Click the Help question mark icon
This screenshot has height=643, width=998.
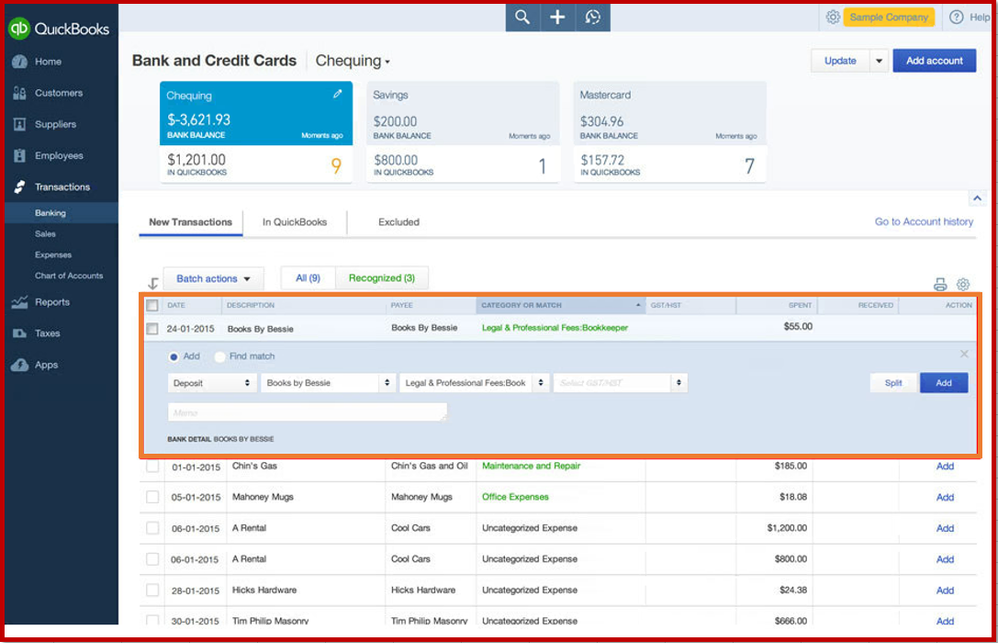956,17
